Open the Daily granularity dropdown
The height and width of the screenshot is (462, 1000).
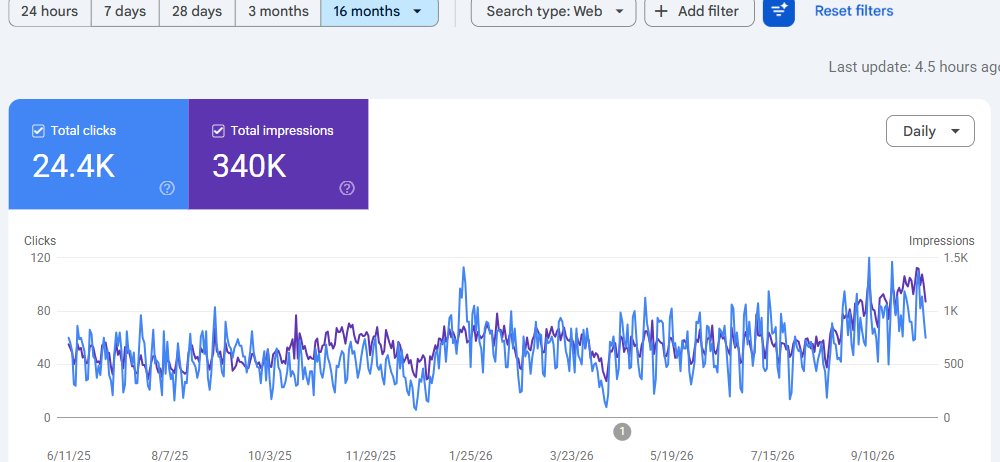930,131
